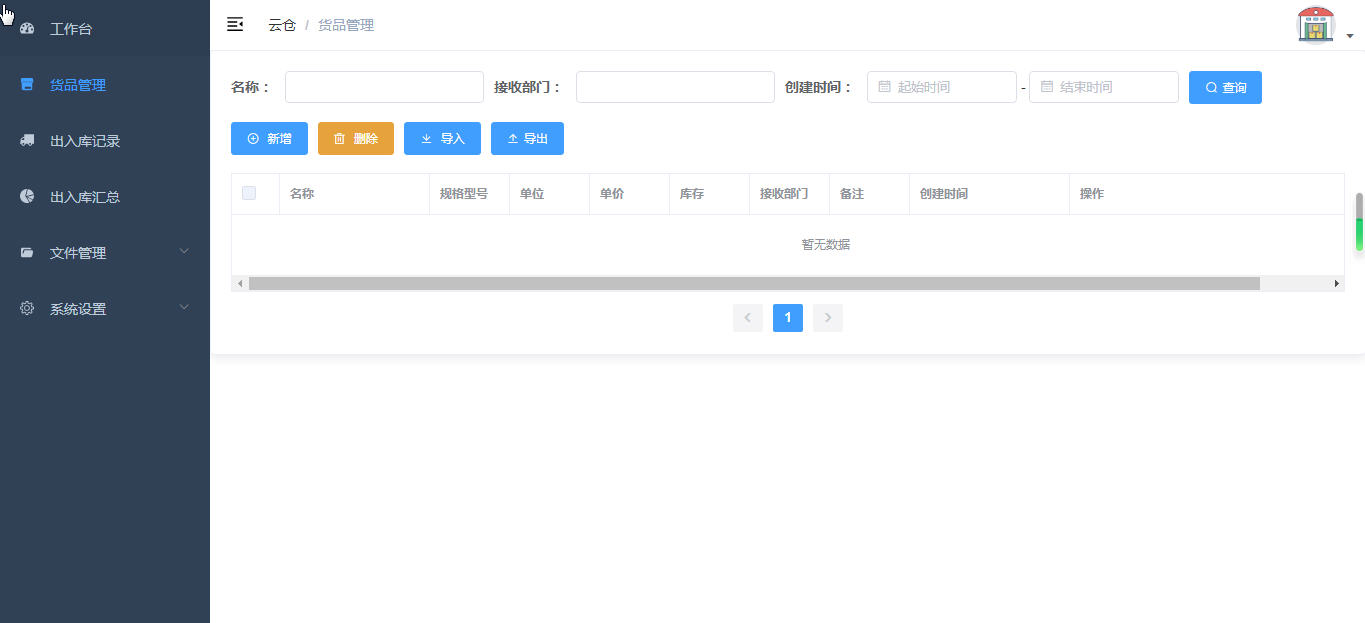Go to next page with right arrow

coord(828,318)
